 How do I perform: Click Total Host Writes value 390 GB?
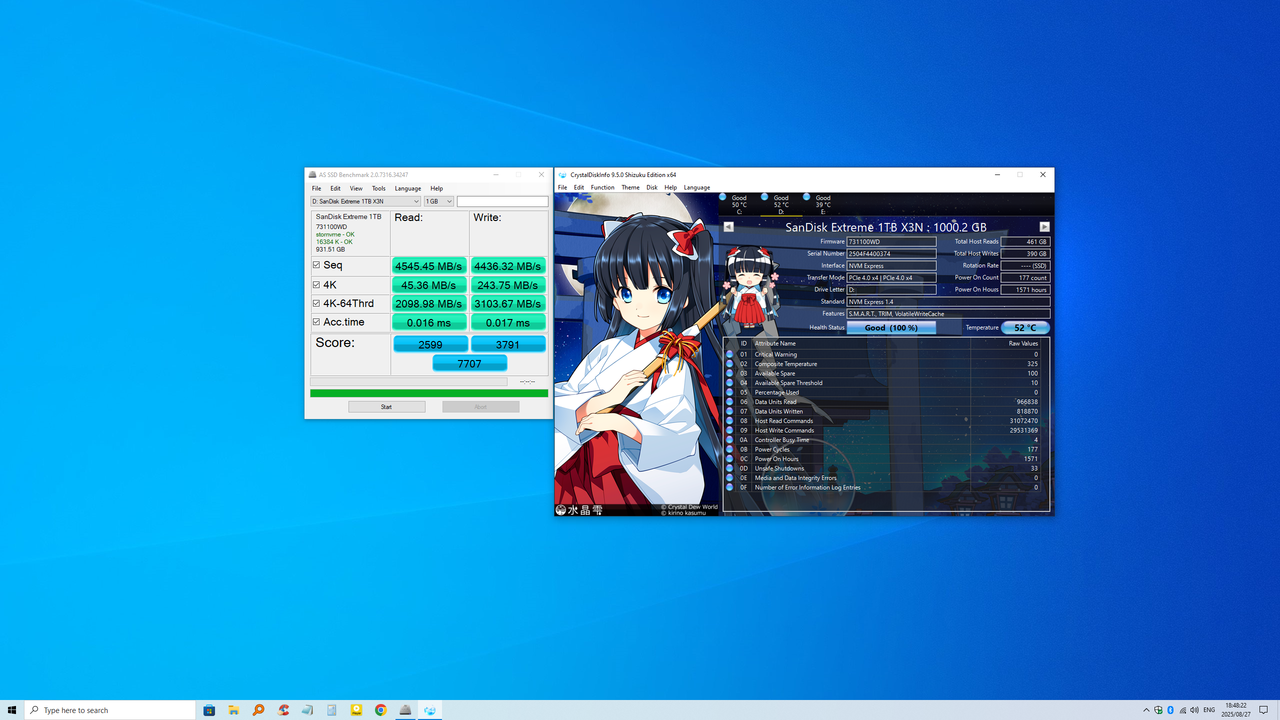pos(1026,254)
